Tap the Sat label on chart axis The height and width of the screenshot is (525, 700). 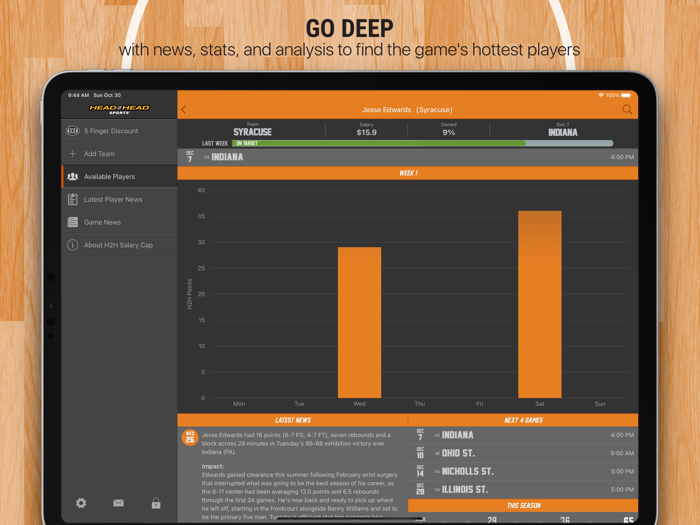pyautogui.click(x=540, y=404)
